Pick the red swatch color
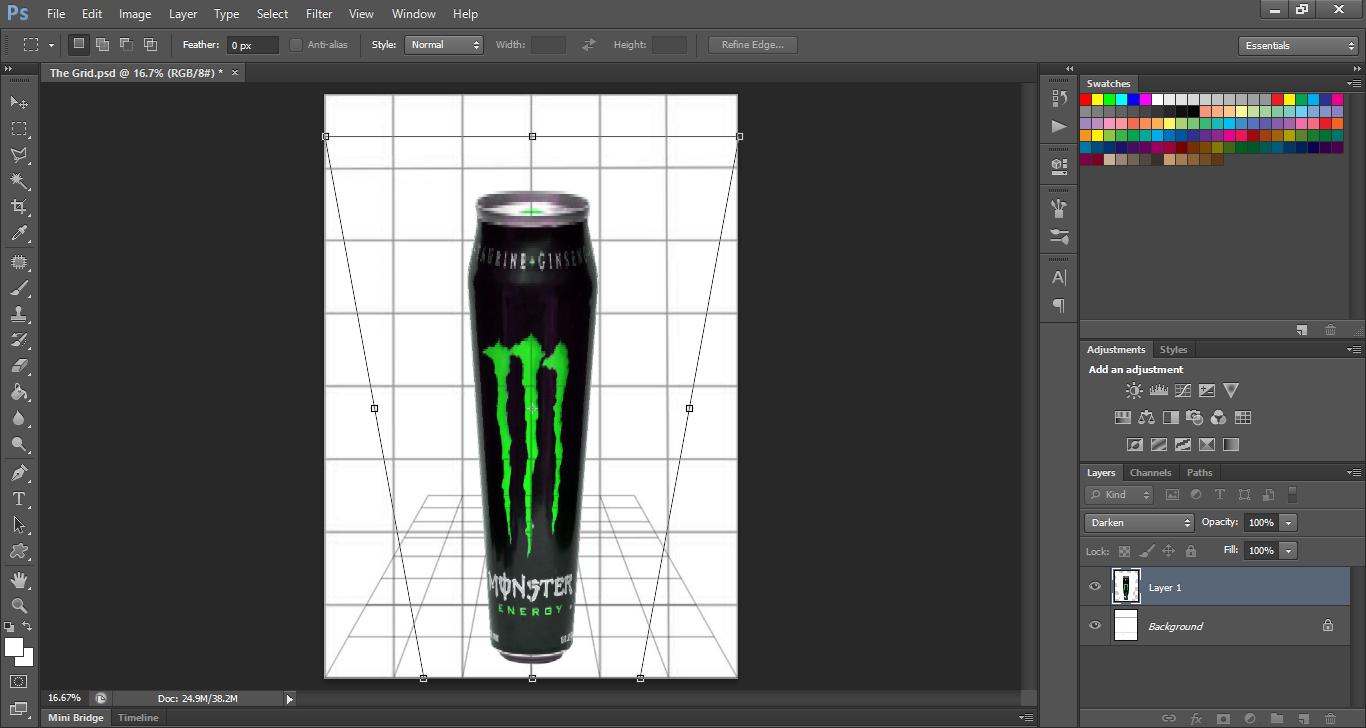Viewport: 1366px width, 728px height. (1086, 99)
